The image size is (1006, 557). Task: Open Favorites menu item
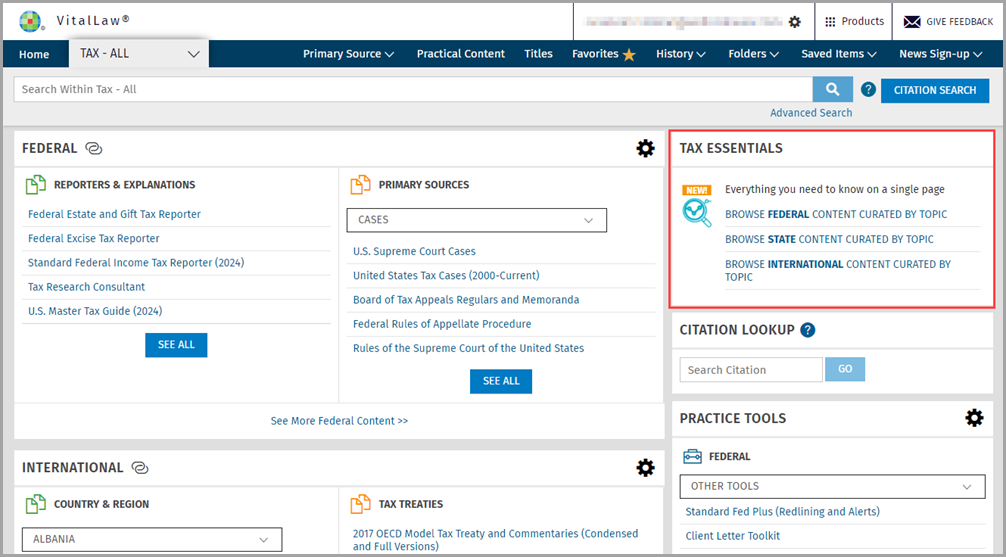pyautogui.click(x=595, y=54)
